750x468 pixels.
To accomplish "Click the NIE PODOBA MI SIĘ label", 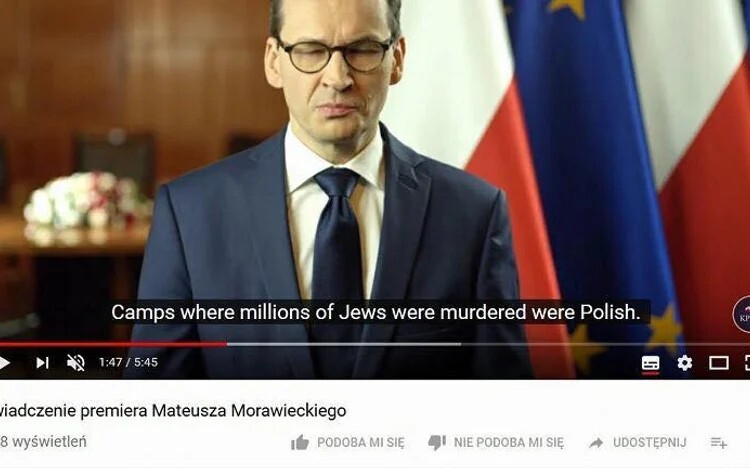I will point(509,443).
